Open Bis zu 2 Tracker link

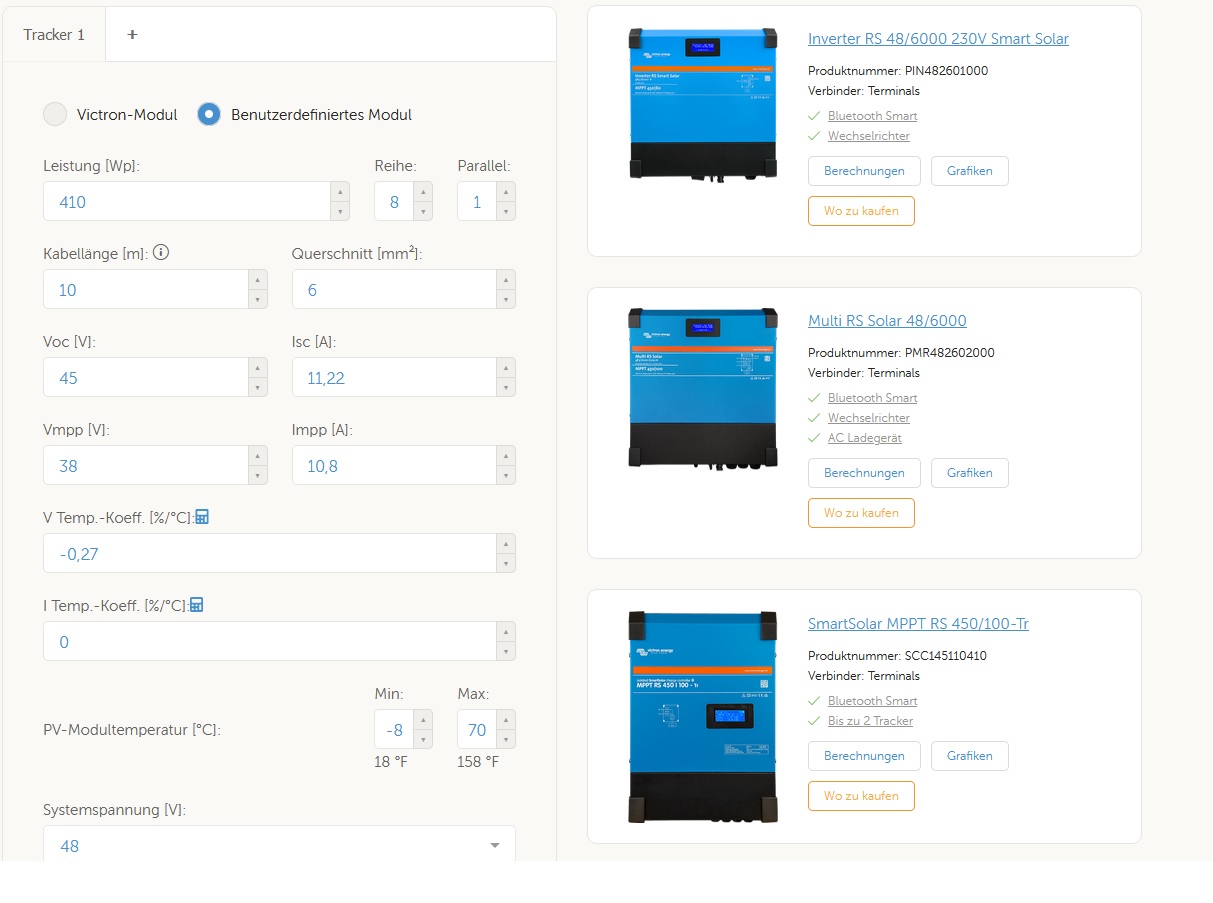pos(870,721)
